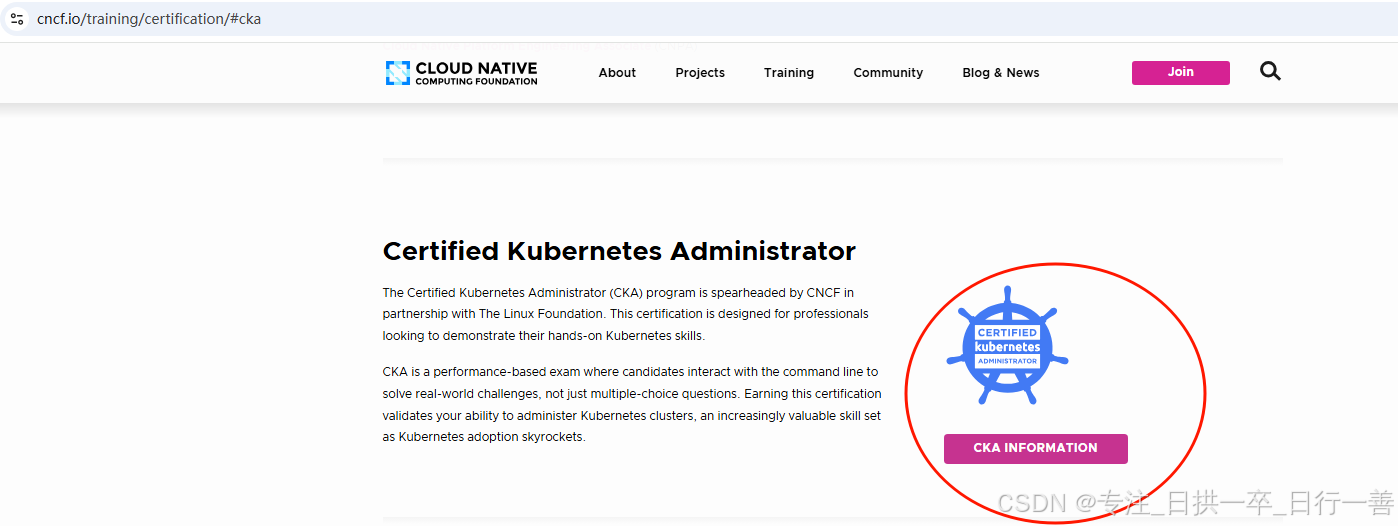1398x526 pixels.
Task: Click the Certified Kubernetes Administrator heading
Action: [619, 251]
